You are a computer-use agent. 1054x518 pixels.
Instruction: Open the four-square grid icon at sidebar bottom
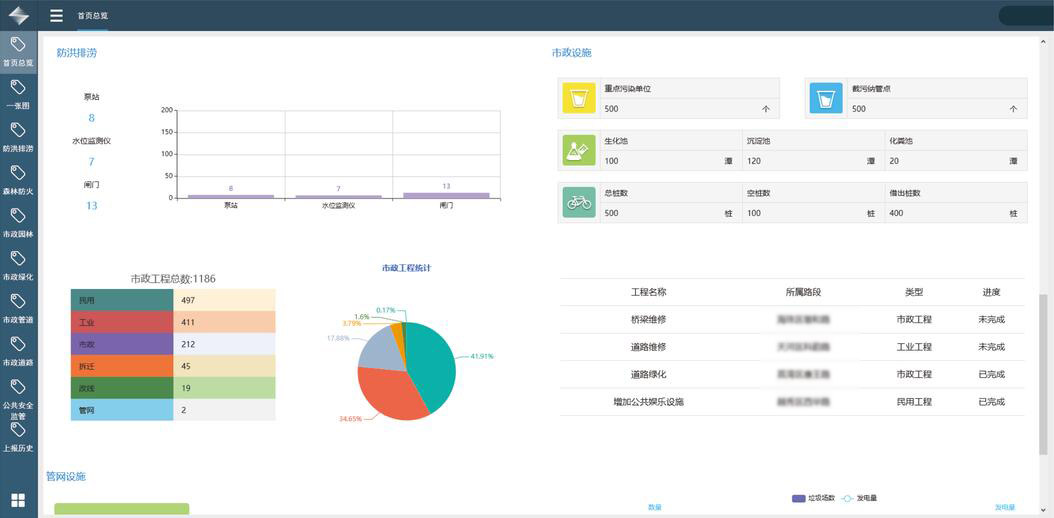tap(18, 500)
